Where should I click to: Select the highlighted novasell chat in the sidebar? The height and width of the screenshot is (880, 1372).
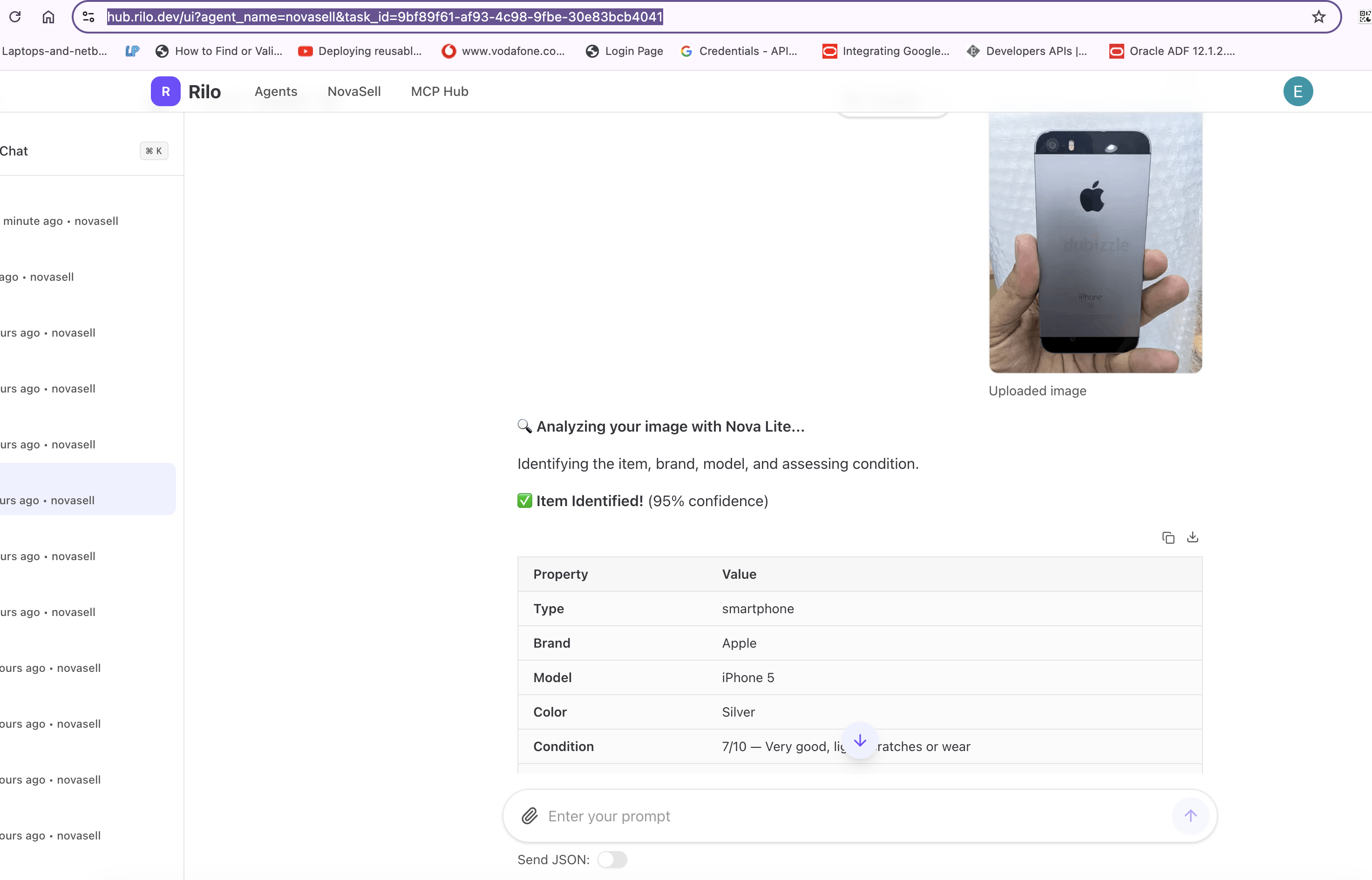pyautogui.click(x=86, y=489)
